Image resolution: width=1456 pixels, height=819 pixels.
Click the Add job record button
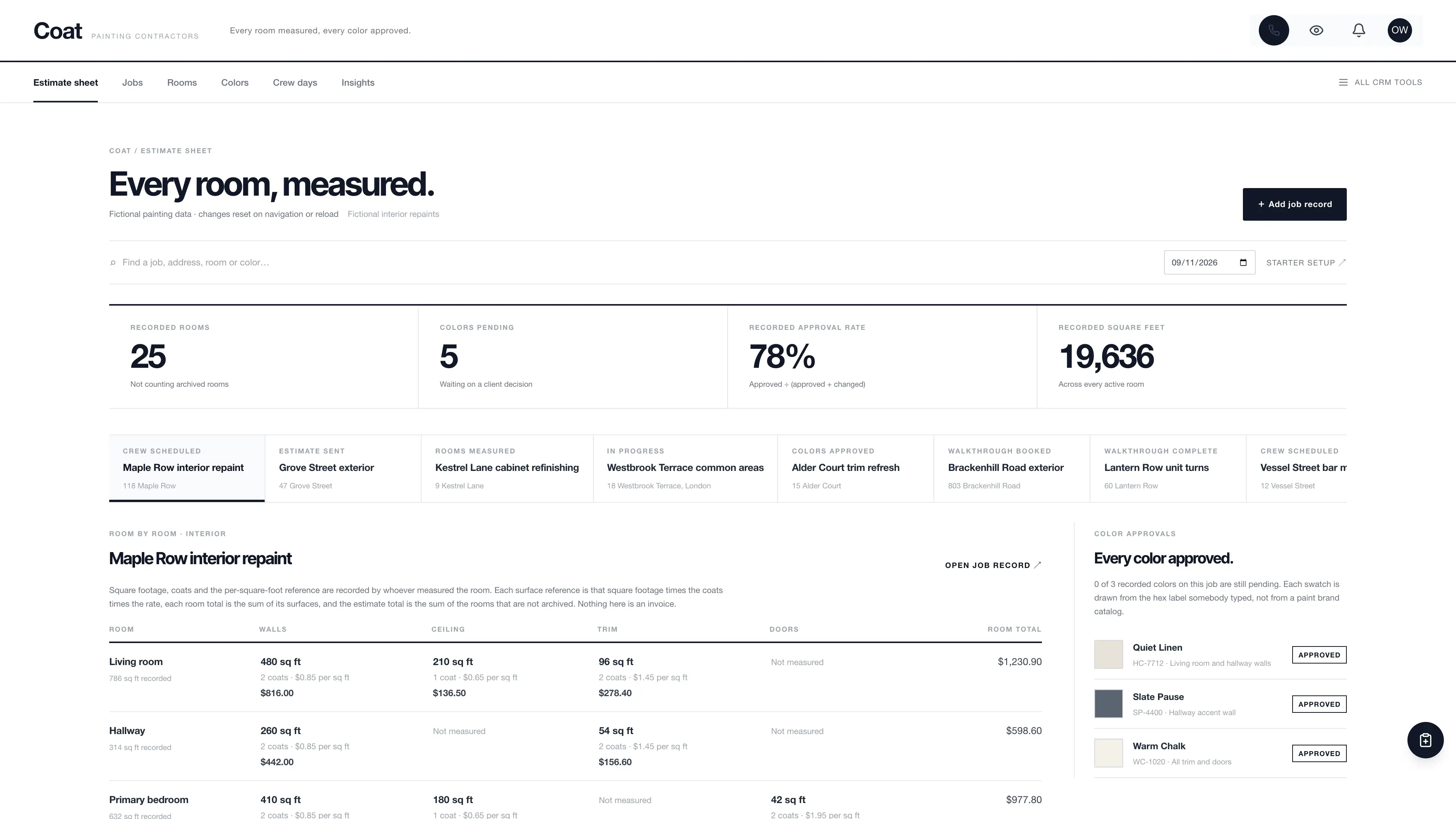pos(1294,204)
